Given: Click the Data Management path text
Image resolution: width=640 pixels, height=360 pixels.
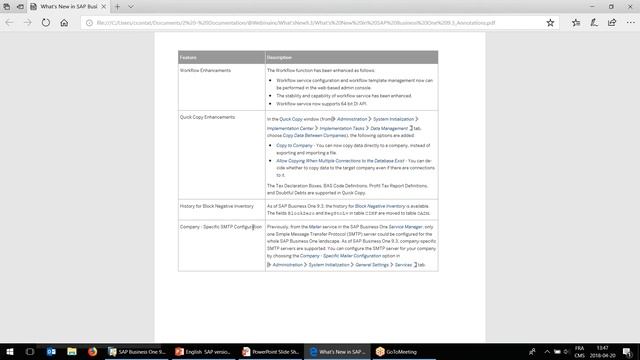Looking at the screenshot, I should [389, 129].
